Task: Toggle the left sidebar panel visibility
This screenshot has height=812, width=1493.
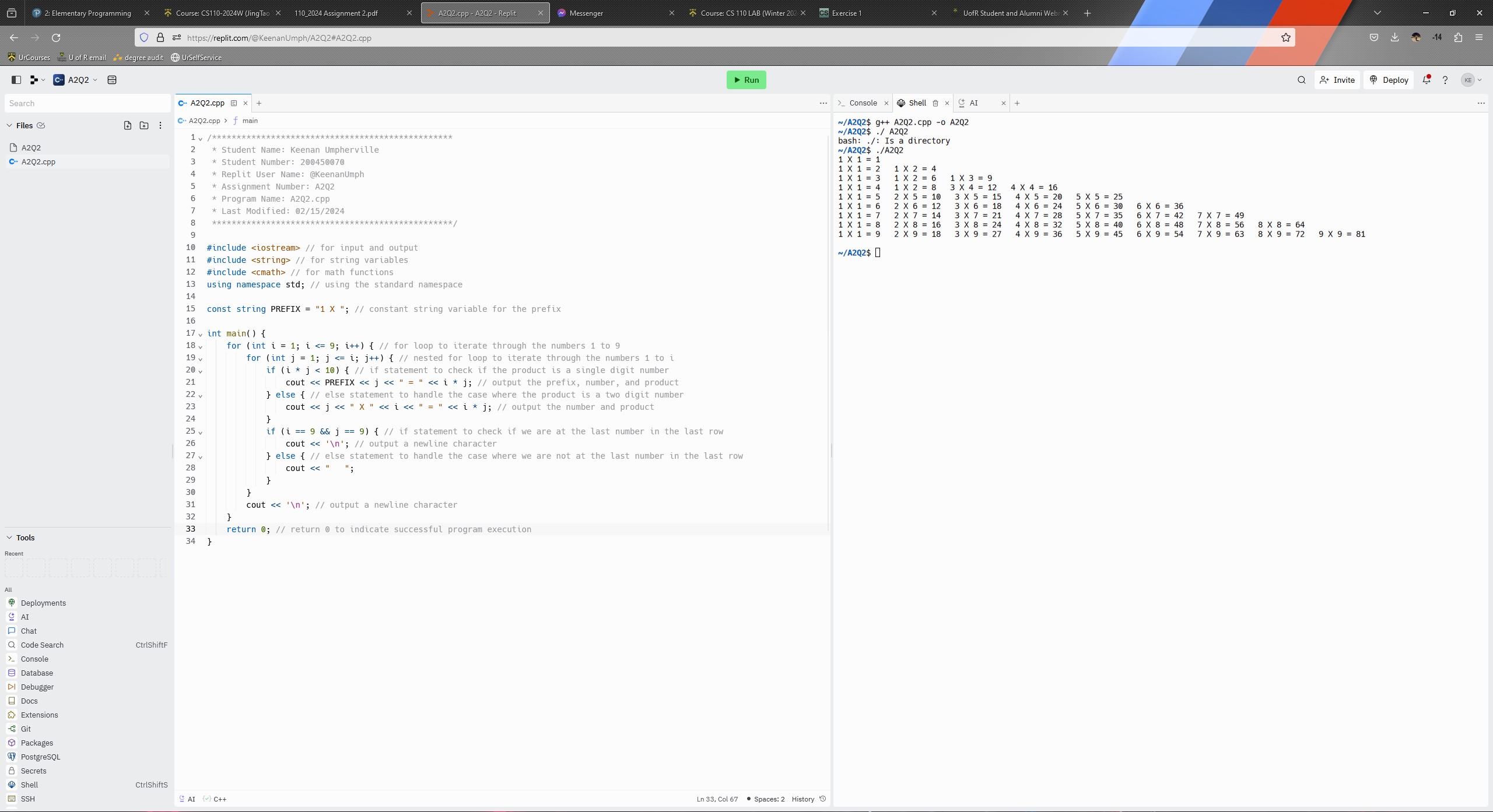Action: [16, 80]
